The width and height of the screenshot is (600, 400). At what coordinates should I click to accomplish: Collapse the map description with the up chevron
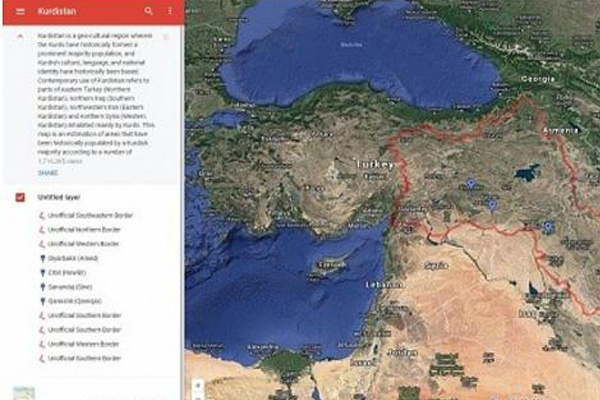click(x=20, y=36)
